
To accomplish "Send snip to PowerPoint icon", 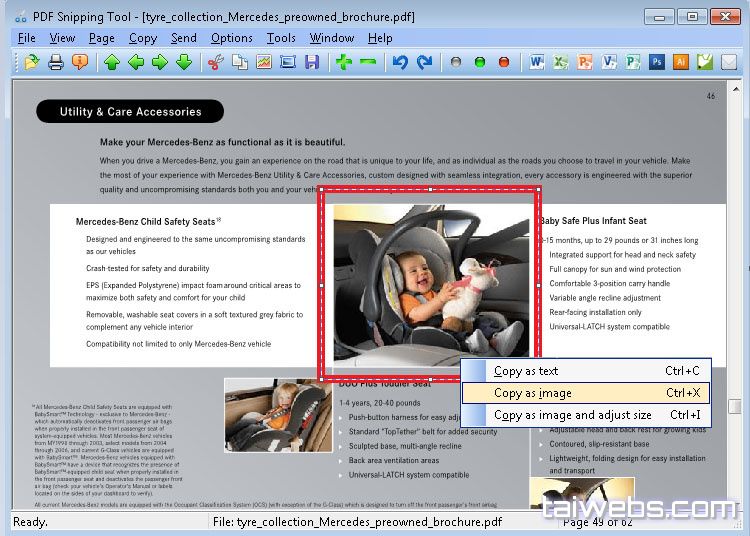I will (x=585, y=62).
